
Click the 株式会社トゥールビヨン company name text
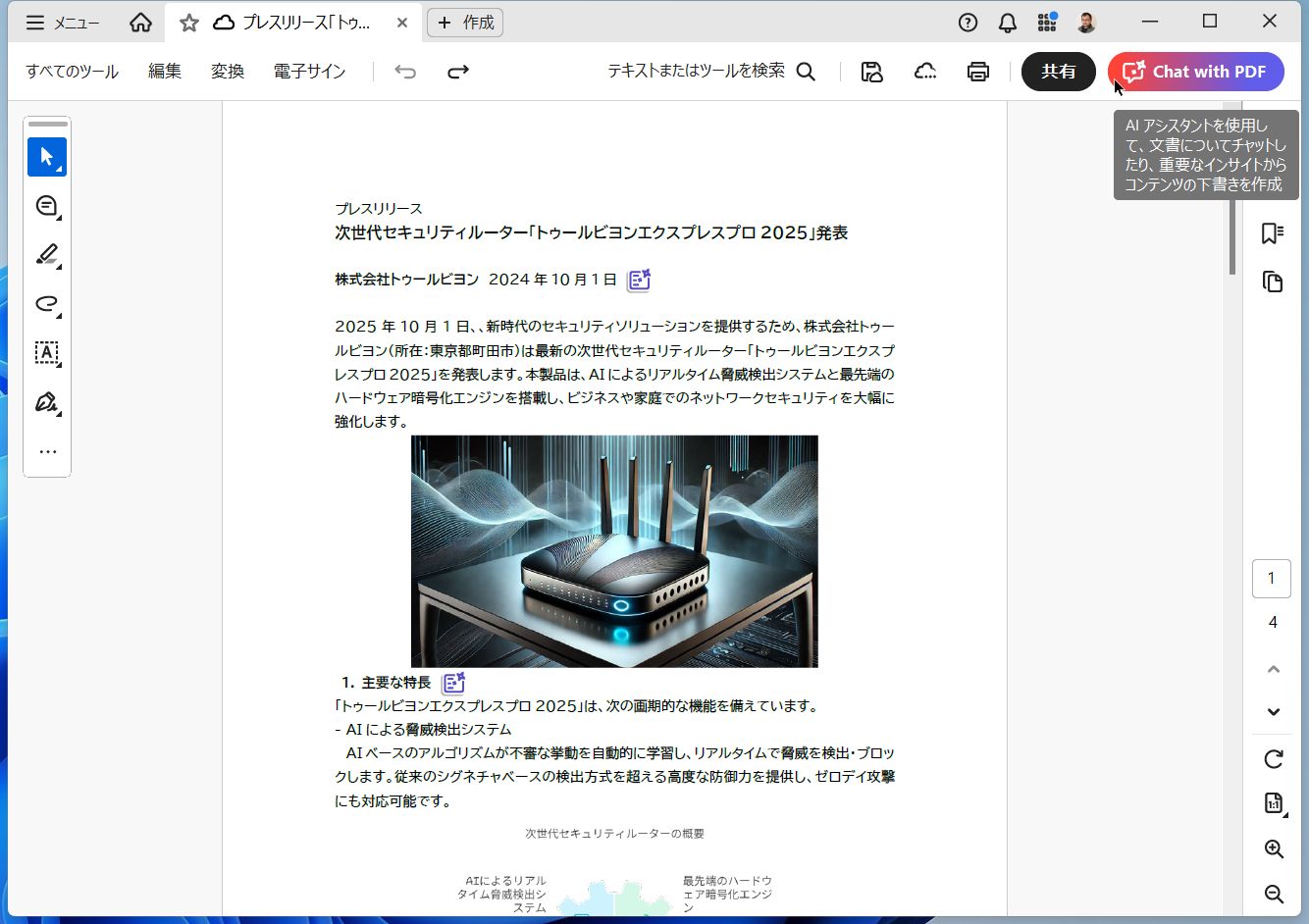407,280
